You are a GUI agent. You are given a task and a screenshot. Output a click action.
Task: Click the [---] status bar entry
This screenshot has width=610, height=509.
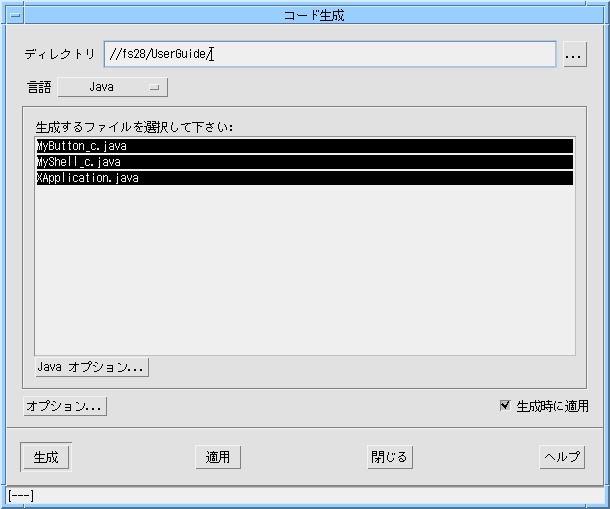pos(21,496)
